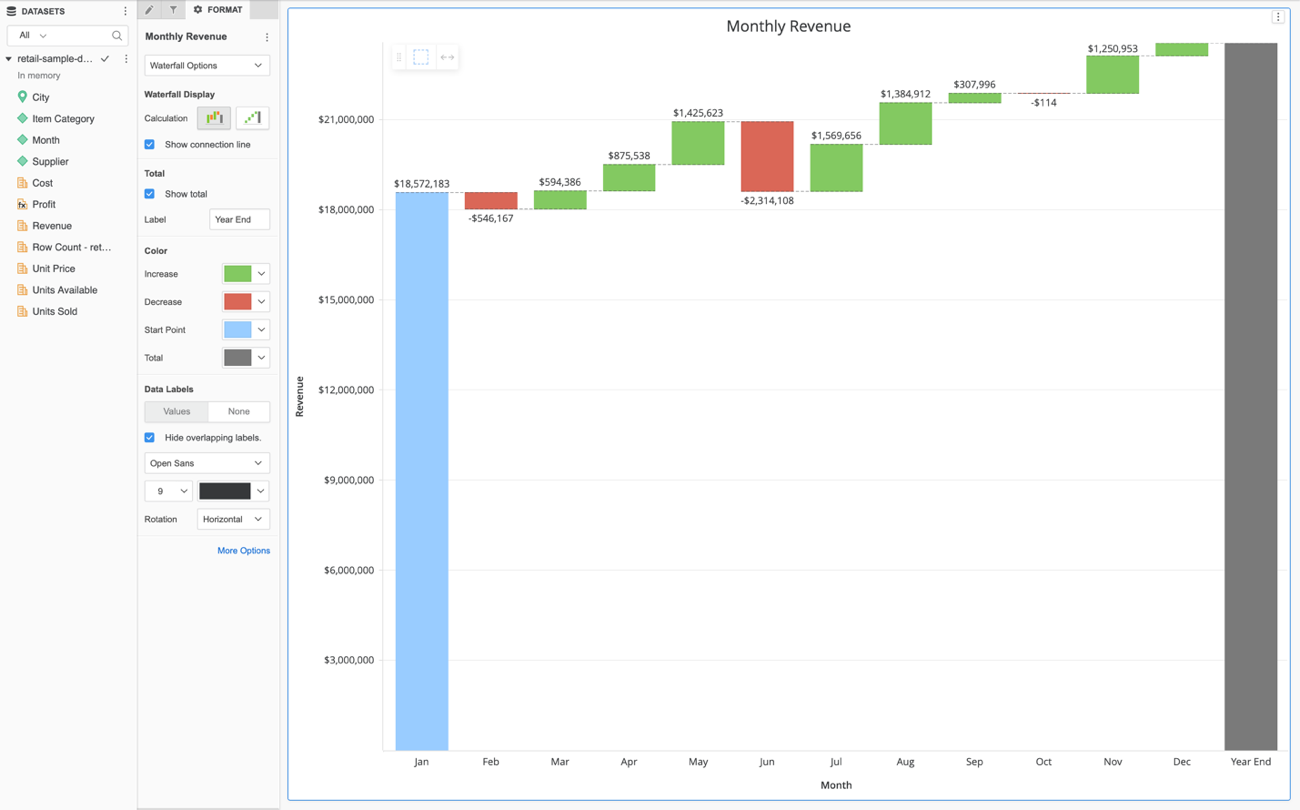Screen dimensions: 1300x810
Task: Click the Year End label input field
Action: [x=239, y=220]
